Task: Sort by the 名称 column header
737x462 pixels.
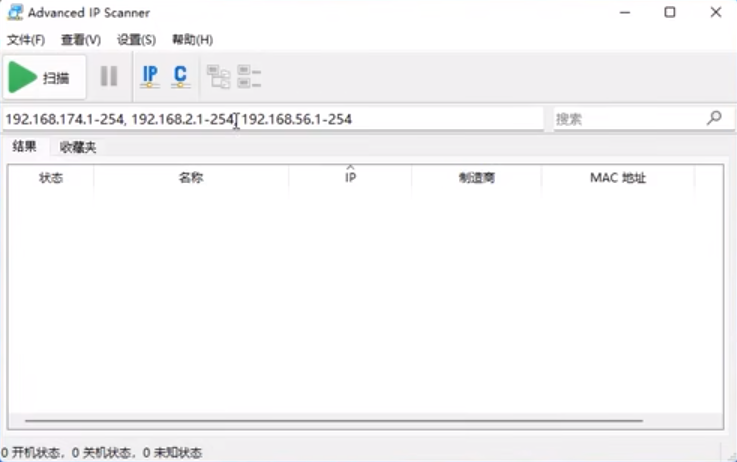Action: point(191,178)
